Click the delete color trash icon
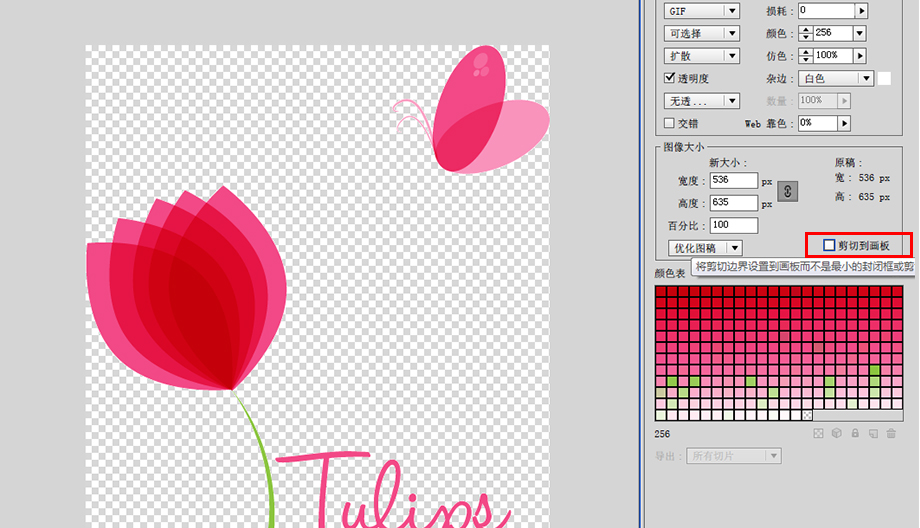This screenshot has height=528, width=920. click(890, 433)
